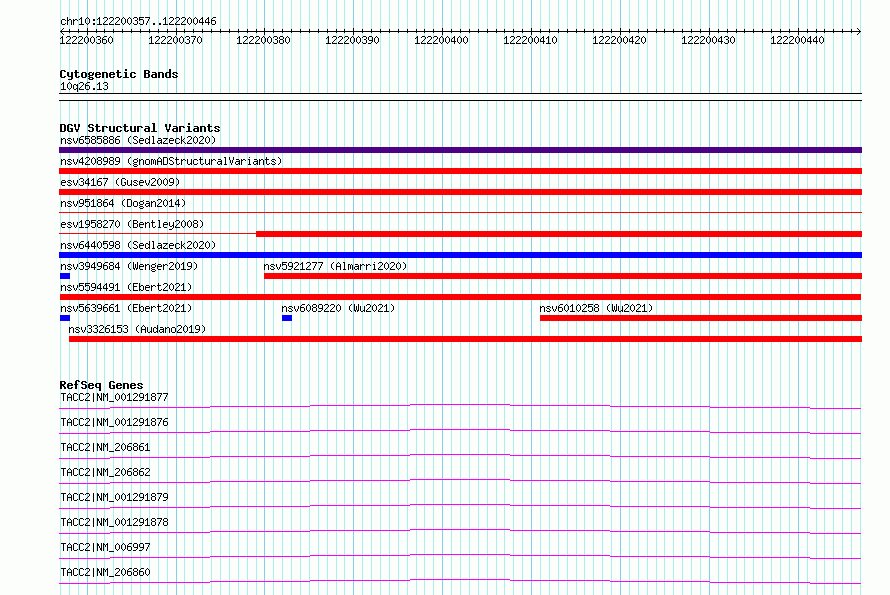The width and height of the screenshot is (890, 595).
Task: Open variant nsv3326153 (Audano2019) label
Action: (137, 329)
